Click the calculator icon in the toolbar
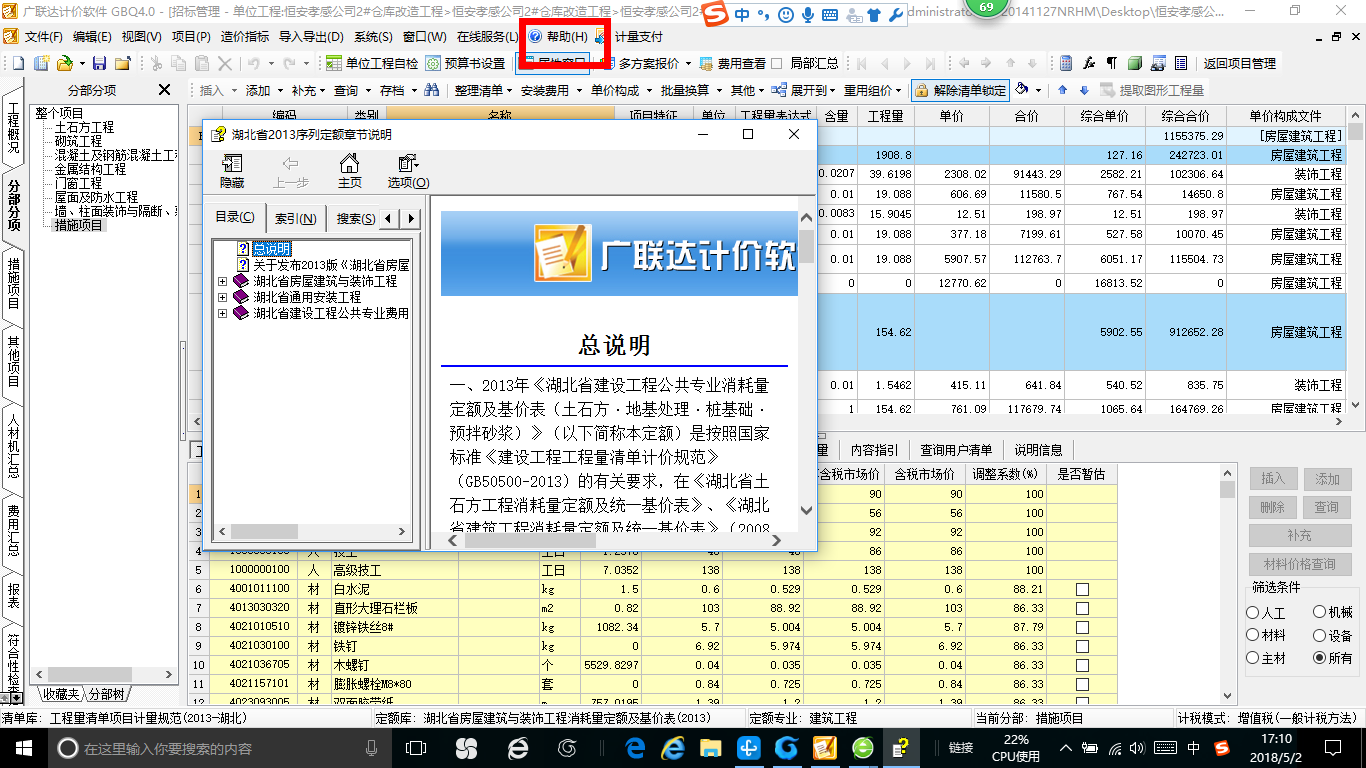The width and height of the screenshot is (1366, 768). [1067, 63]
